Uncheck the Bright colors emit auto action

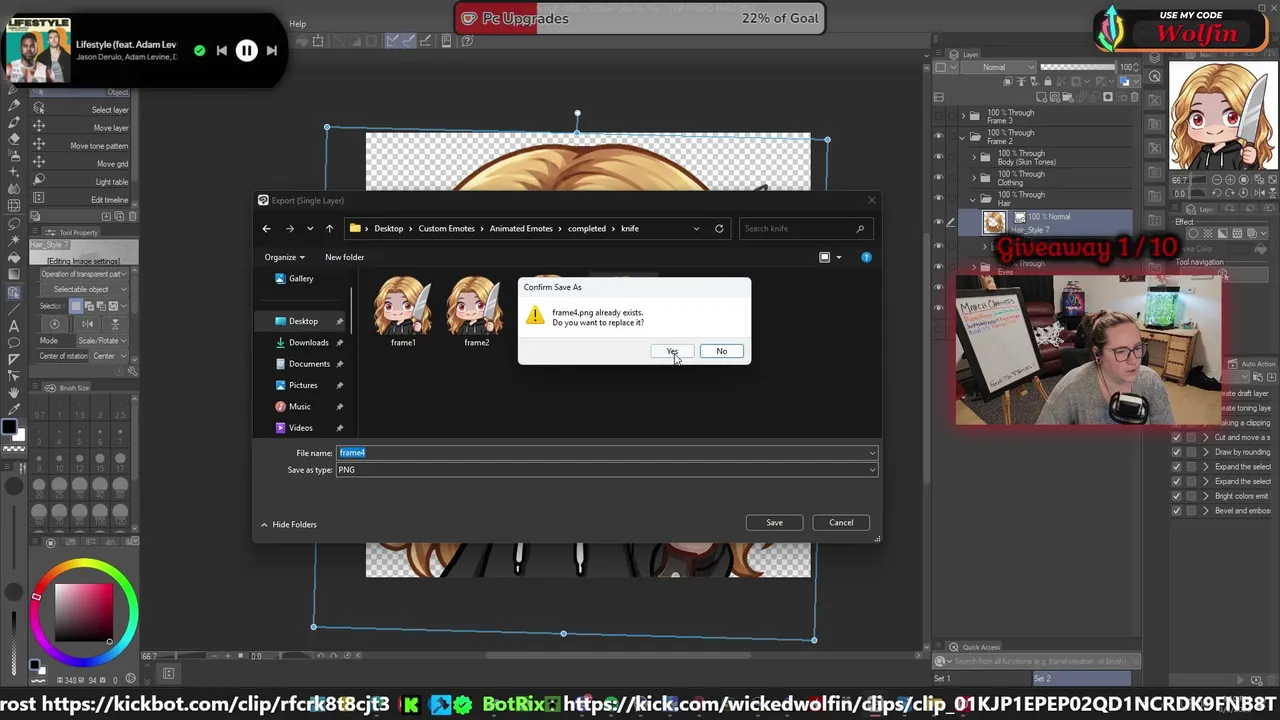pyautogui.click(x=1177, y=496)
